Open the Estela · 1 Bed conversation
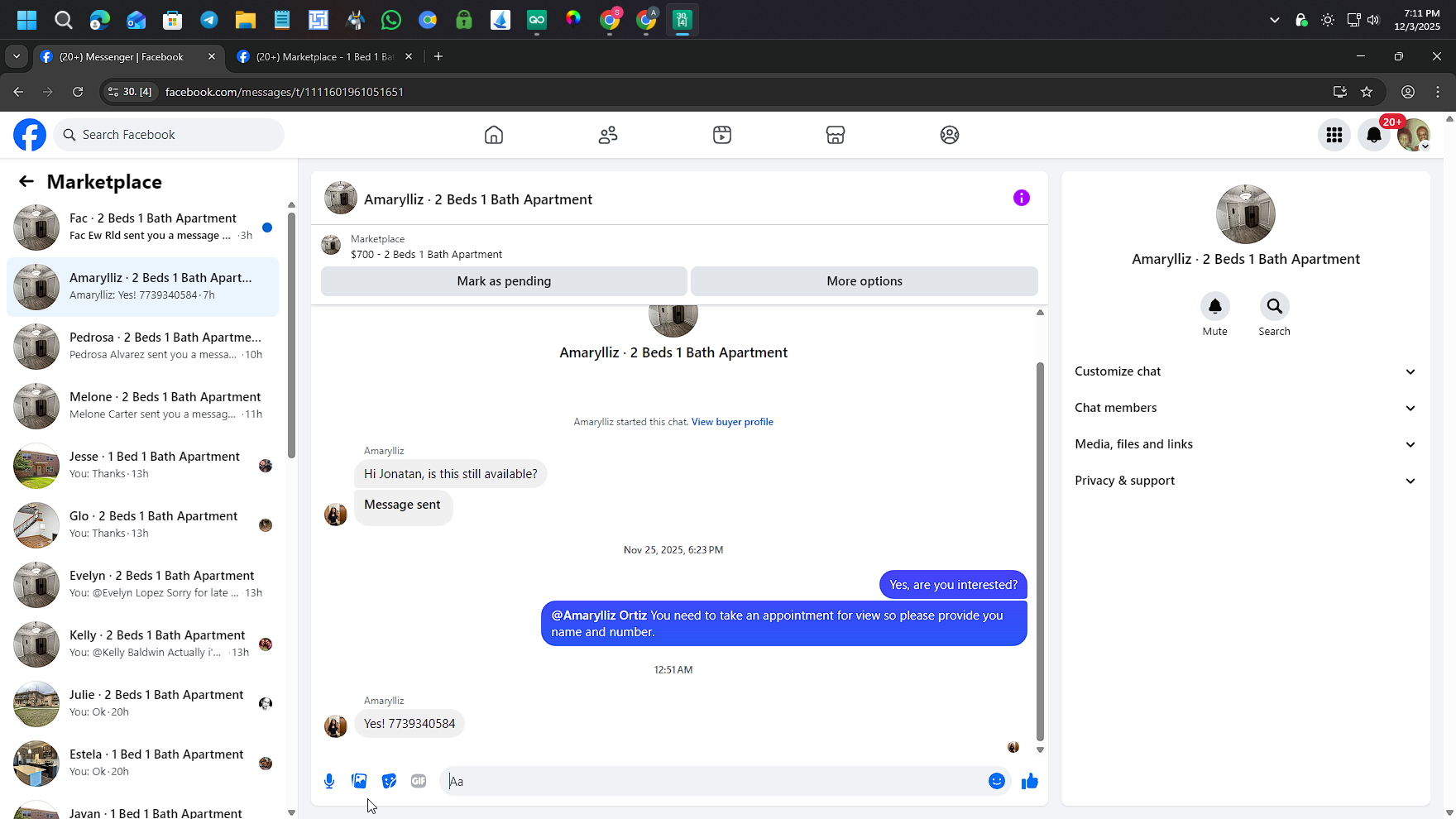This screenshot has width=1456, height=819. (143, 763)
